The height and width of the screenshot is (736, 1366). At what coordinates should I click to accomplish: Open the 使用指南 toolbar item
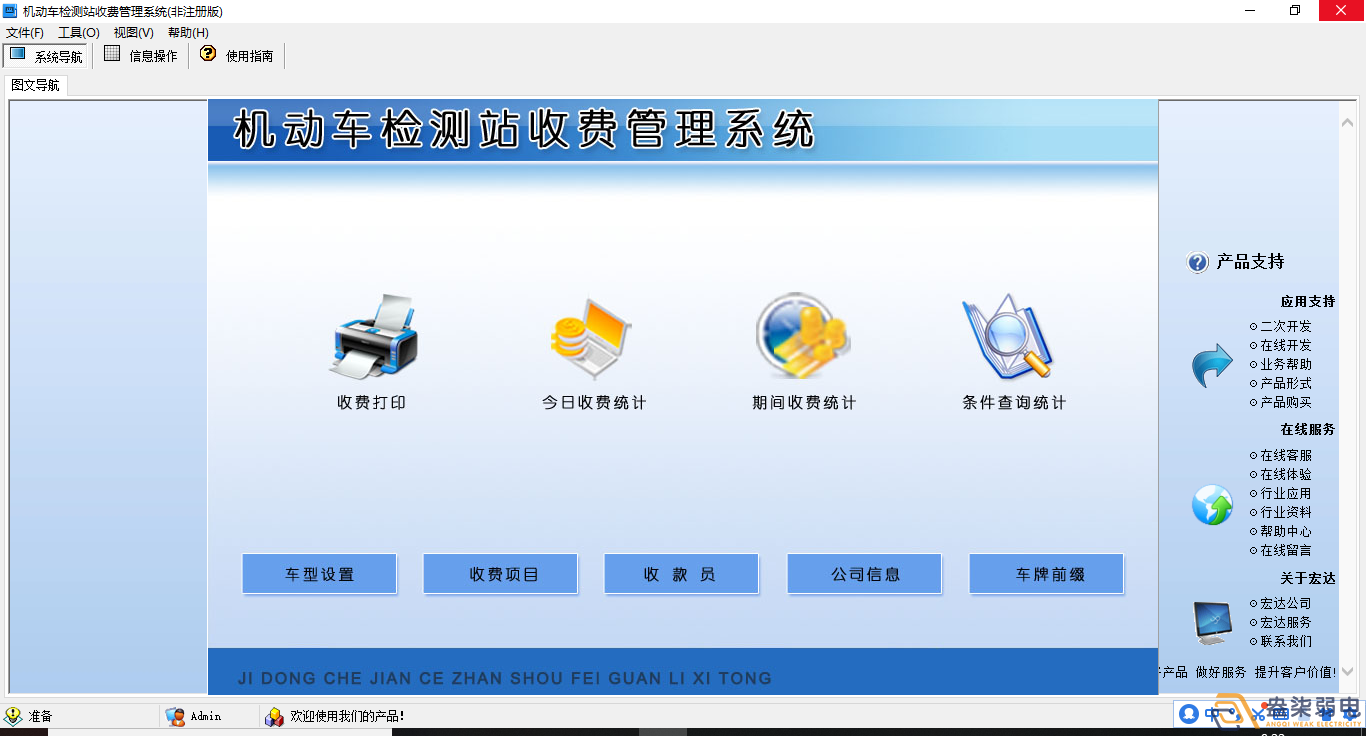[237, 55]
